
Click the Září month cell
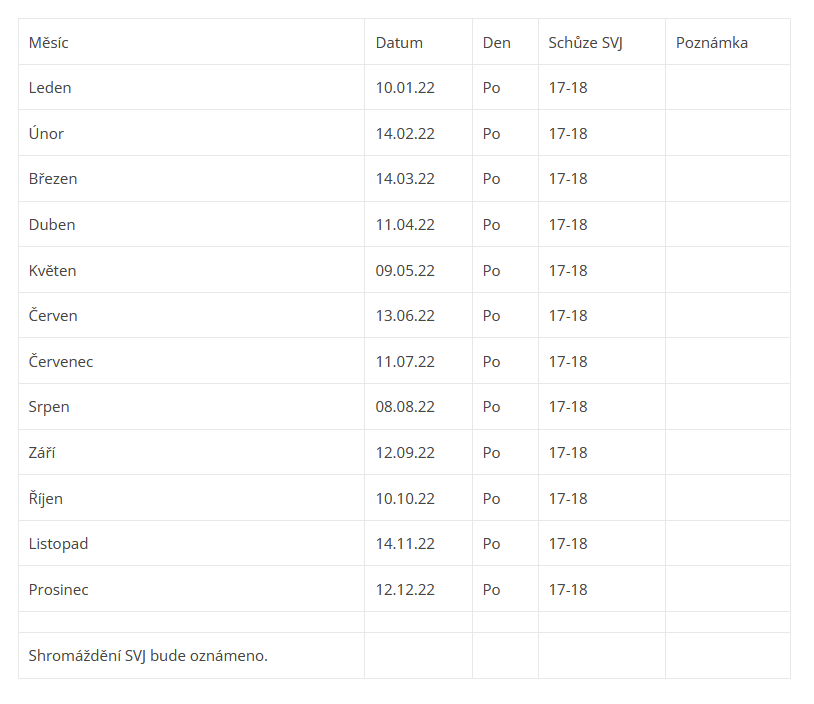(x=42, y=453)
